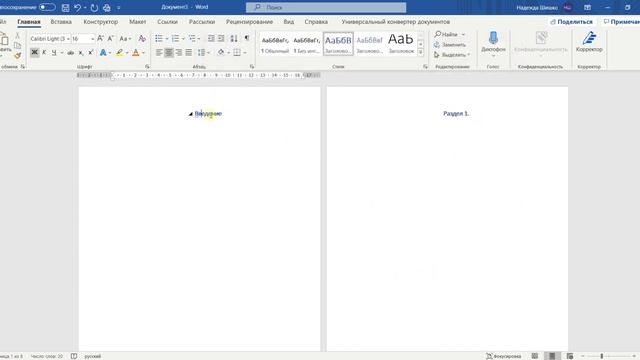Apply the Заголовок 1 style
The image size is (640, 360).
[338, 44]
